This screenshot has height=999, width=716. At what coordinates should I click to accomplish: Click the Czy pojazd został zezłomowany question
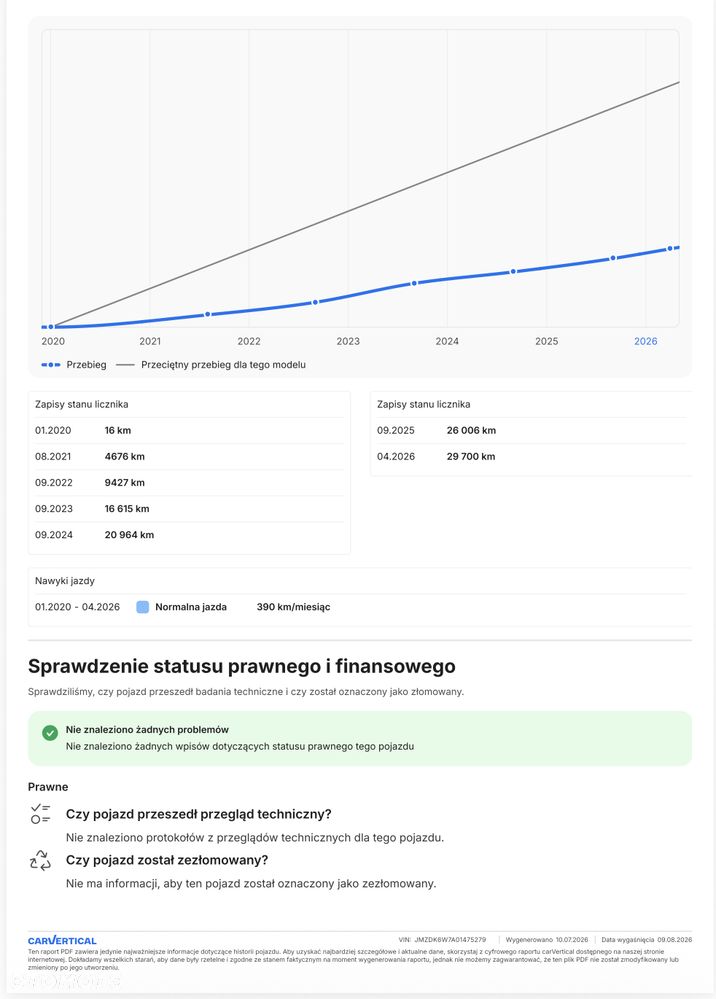167,860
